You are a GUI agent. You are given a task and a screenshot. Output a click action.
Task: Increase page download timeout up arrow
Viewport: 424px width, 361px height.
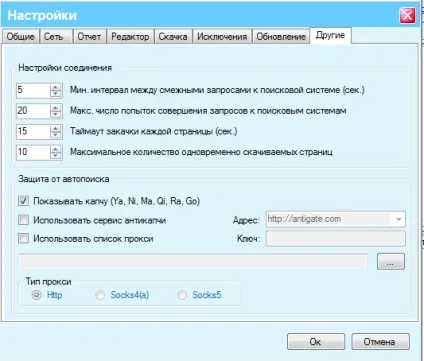(56, 128)
